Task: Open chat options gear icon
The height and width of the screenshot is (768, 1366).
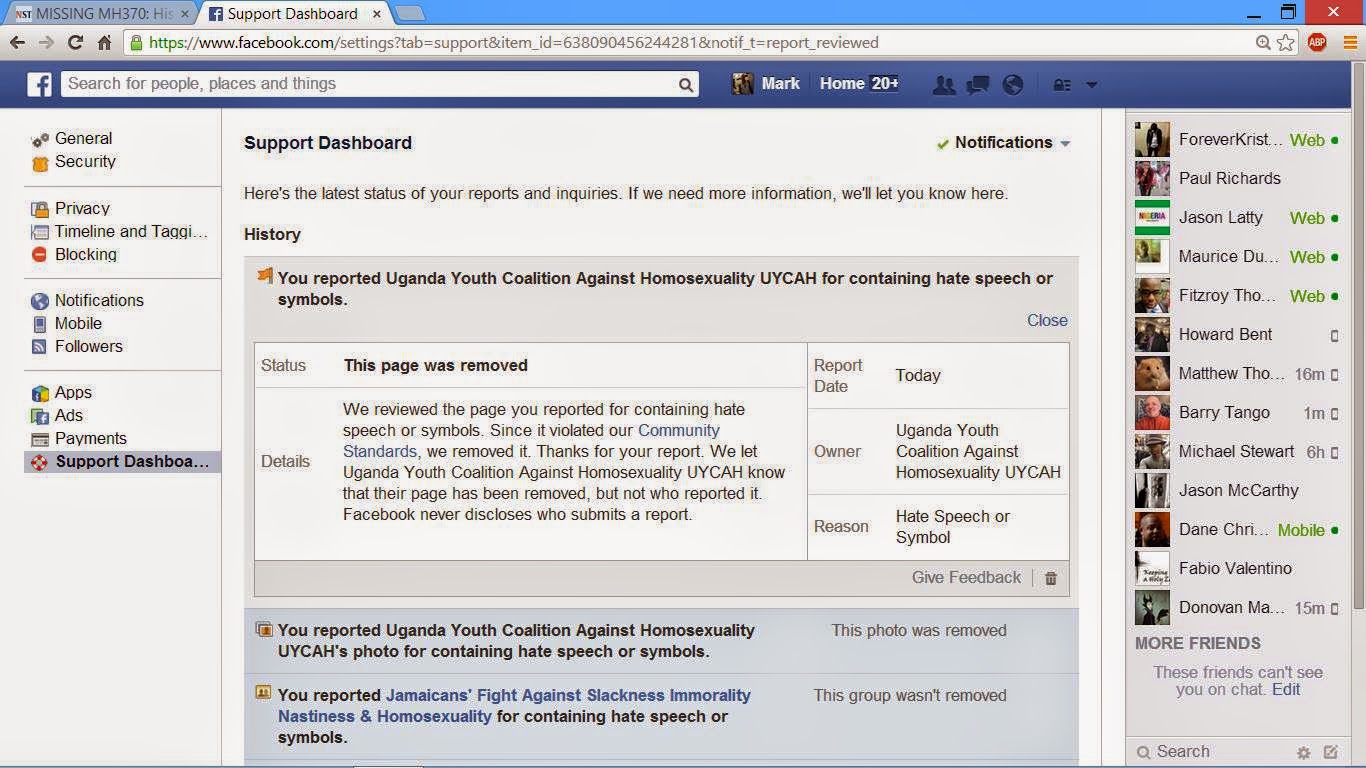Action: click(1303, 752)
